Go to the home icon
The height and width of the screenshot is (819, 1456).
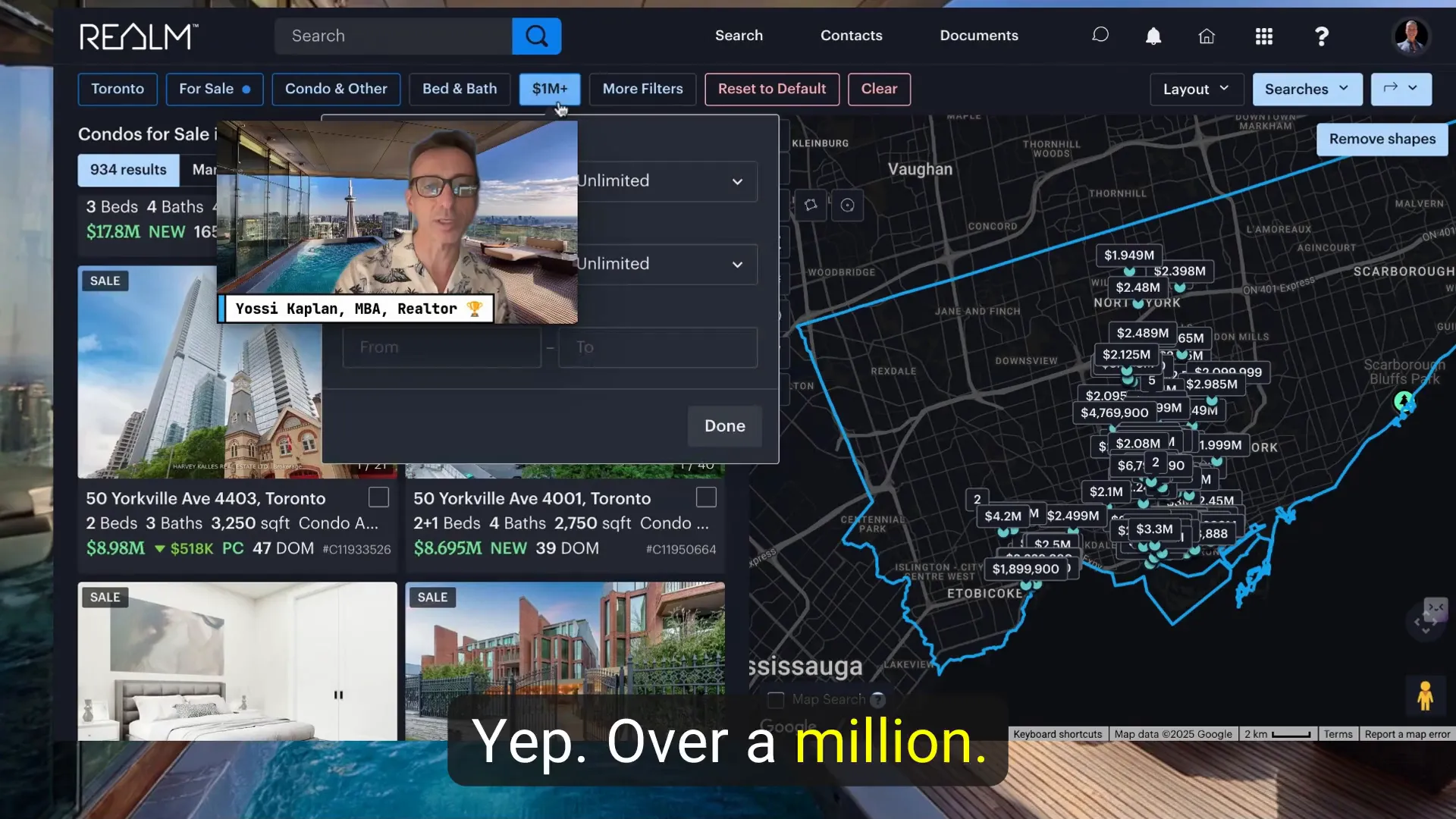(x=1206, y=36)
